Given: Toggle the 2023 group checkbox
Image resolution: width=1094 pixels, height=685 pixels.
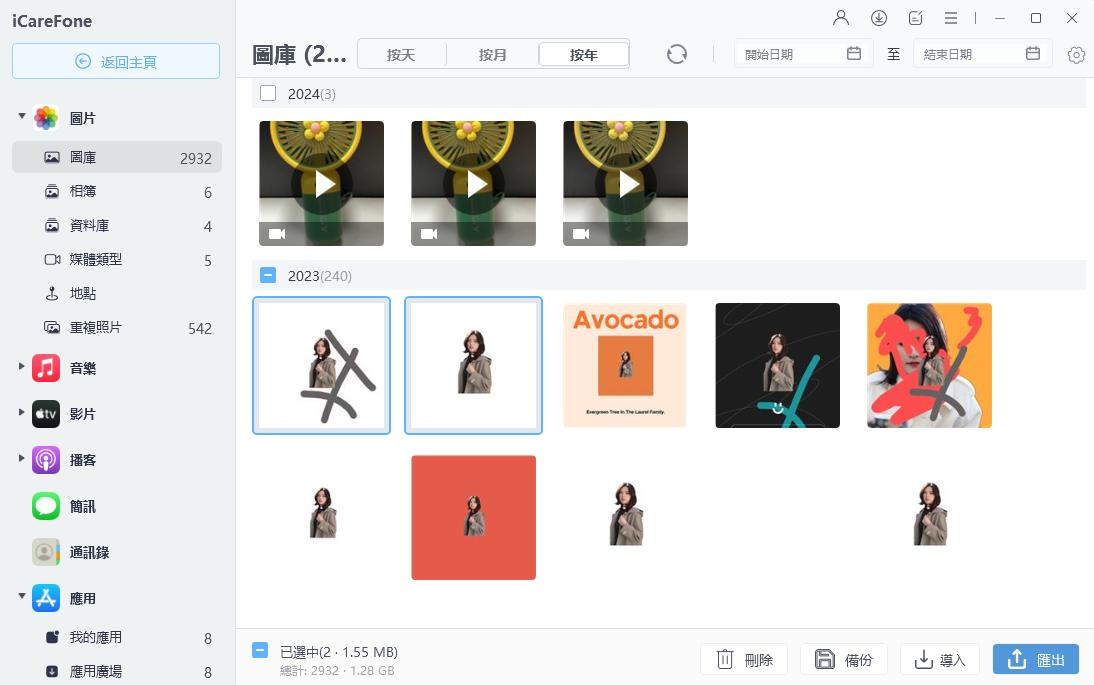Looking at the screenshot, I should click(268, 276).
